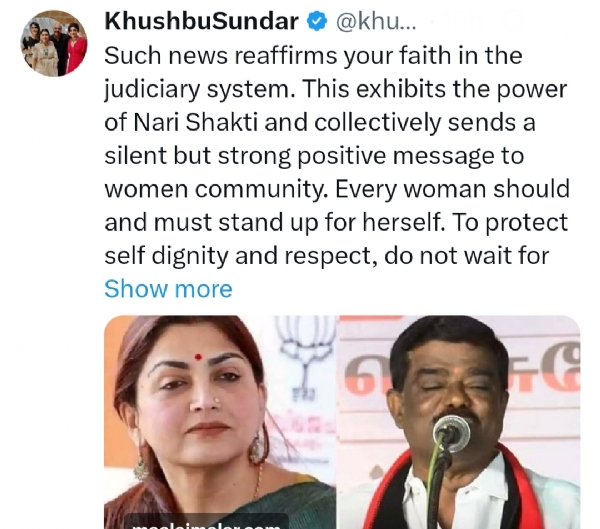Click the woman in red in the avatar

click(77, 48)
